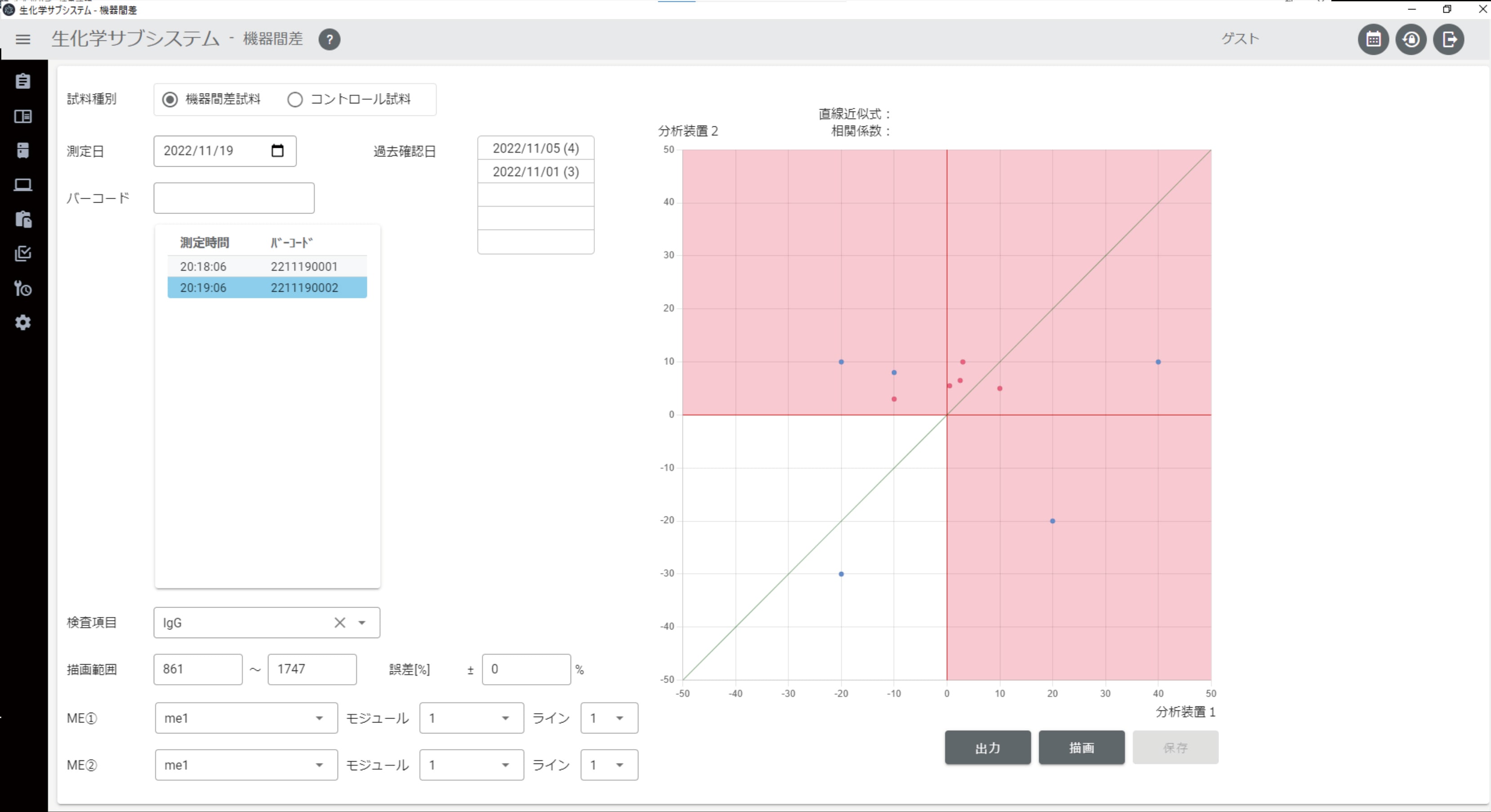Click the help question mark icon

[x=329, y=40]
